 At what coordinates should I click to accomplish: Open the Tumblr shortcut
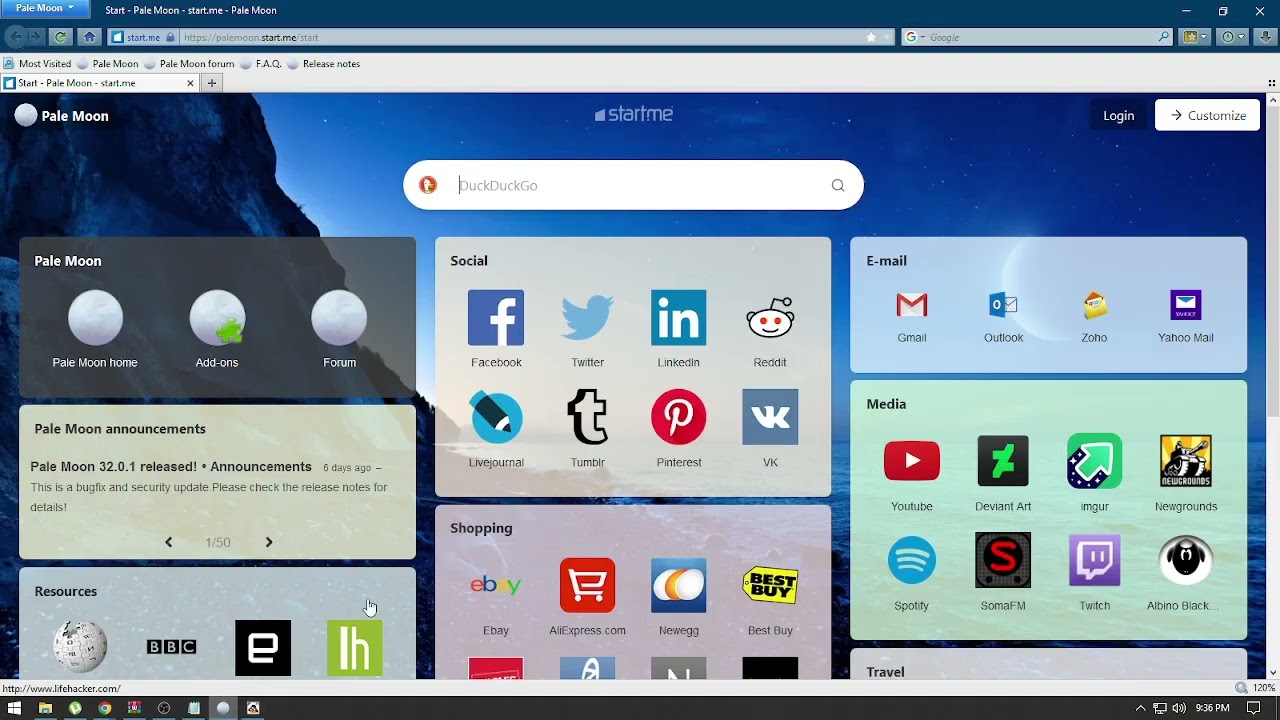587,417
